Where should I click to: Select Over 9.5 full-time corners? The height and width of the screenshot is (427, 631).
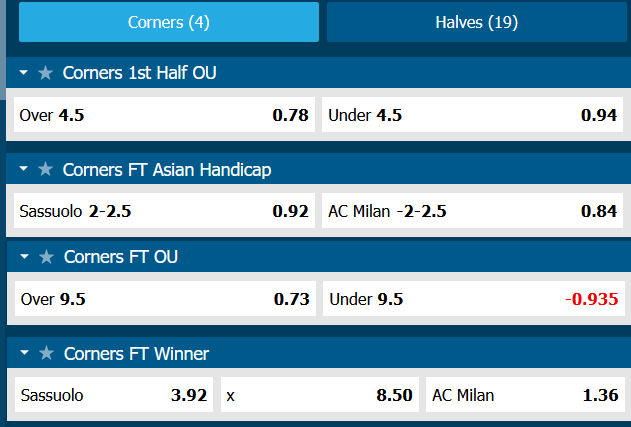coord(162,298)
